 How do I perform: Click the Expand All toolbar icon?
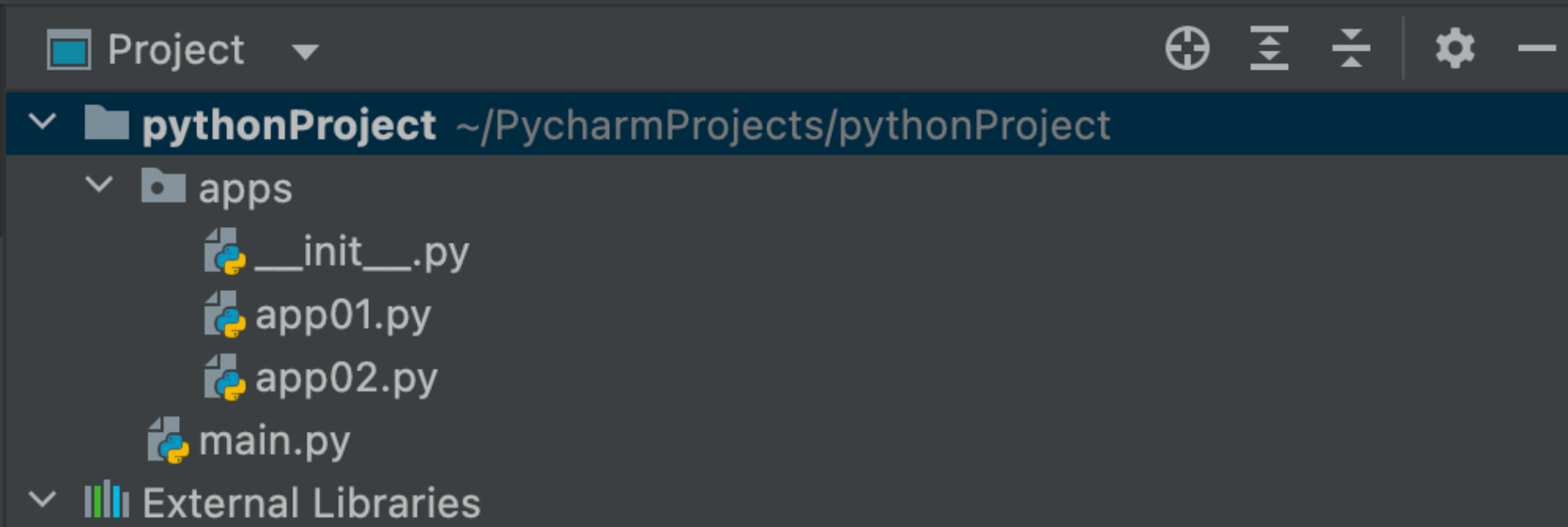click(x=1269, y=49)
